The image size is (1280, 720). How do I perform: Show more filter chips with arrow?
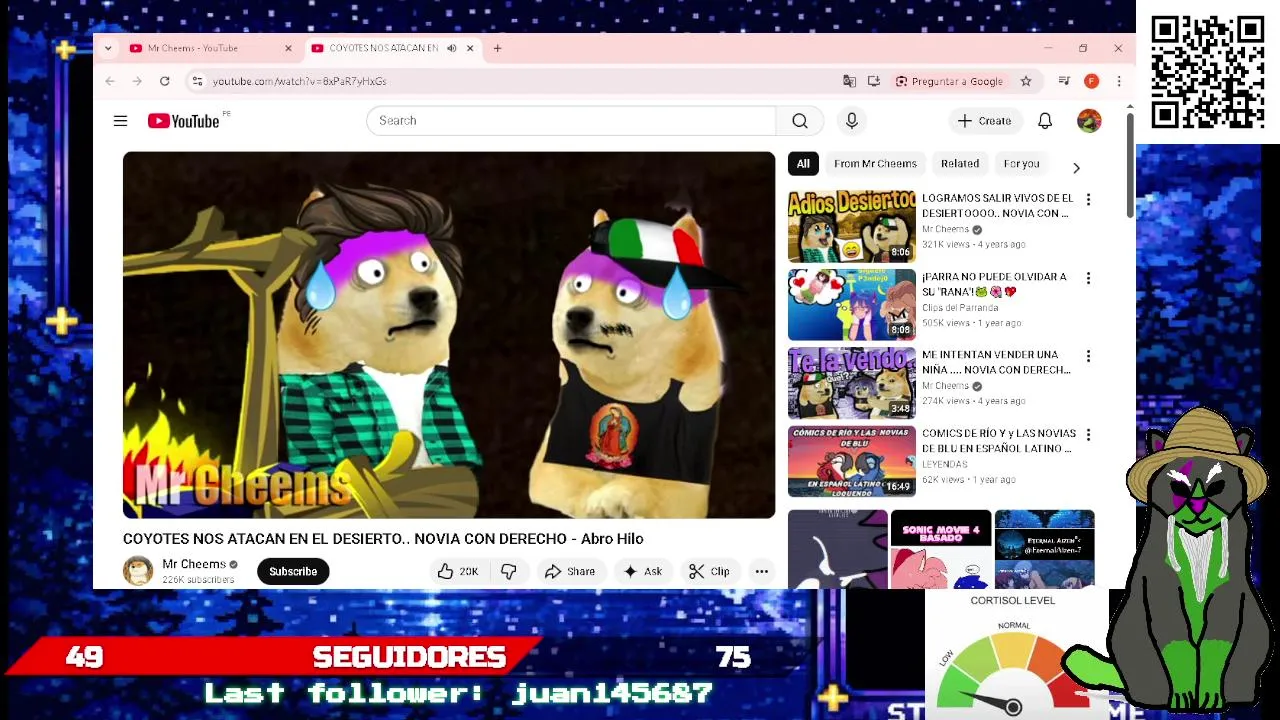pos(1076,167)
